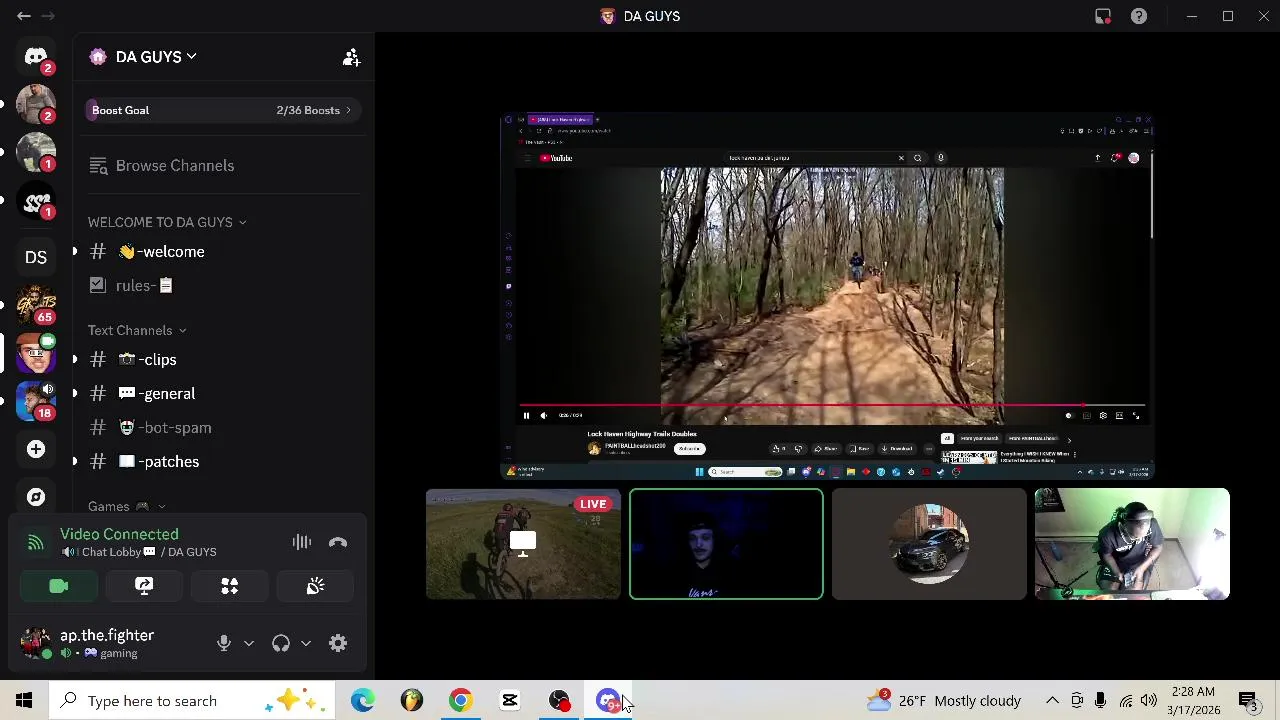Open the soundboard button
1280x720 pixels.
pos(315,586)
